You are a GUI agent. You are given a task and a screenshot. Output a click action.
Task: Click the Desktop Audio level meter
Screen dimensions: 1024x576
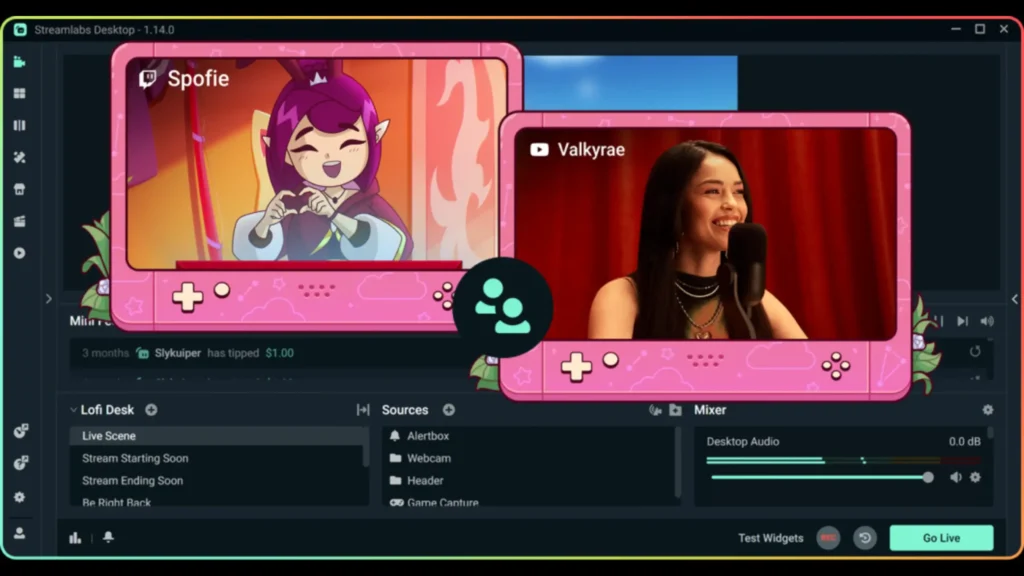(x=843, y=460)
